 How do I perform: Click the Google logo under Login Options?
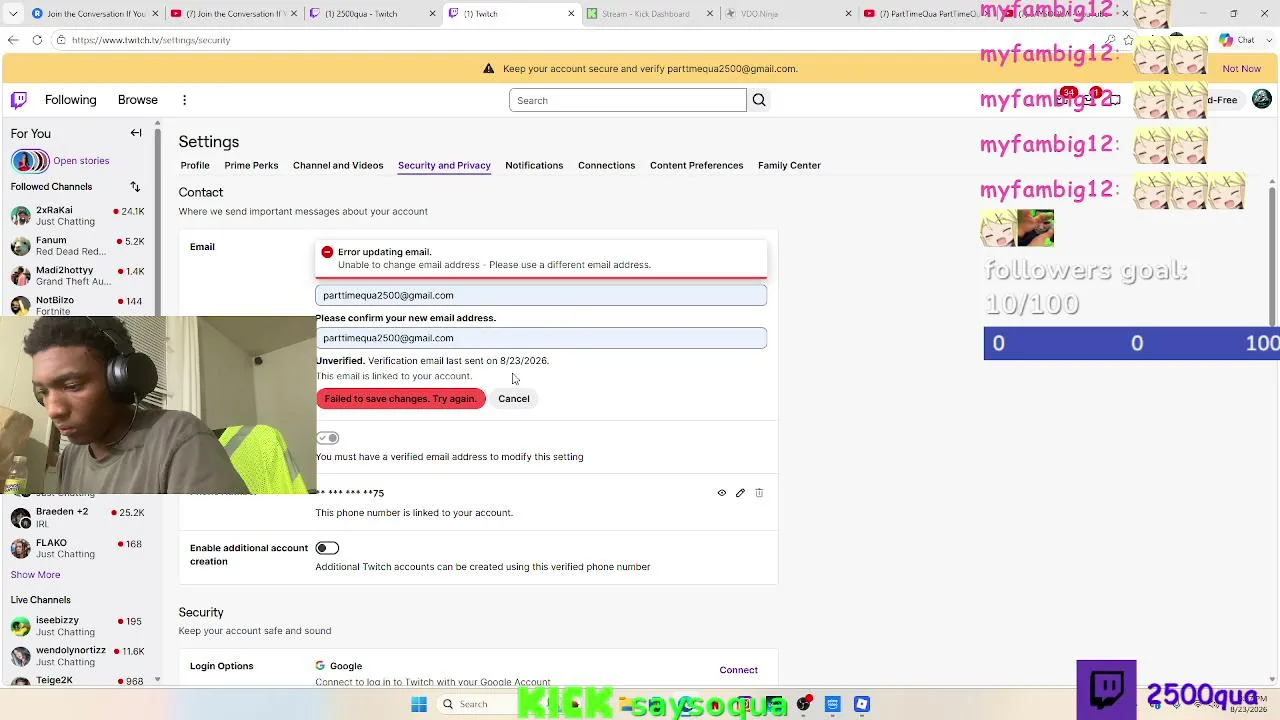pyautogui.click(x=320, y=666)
